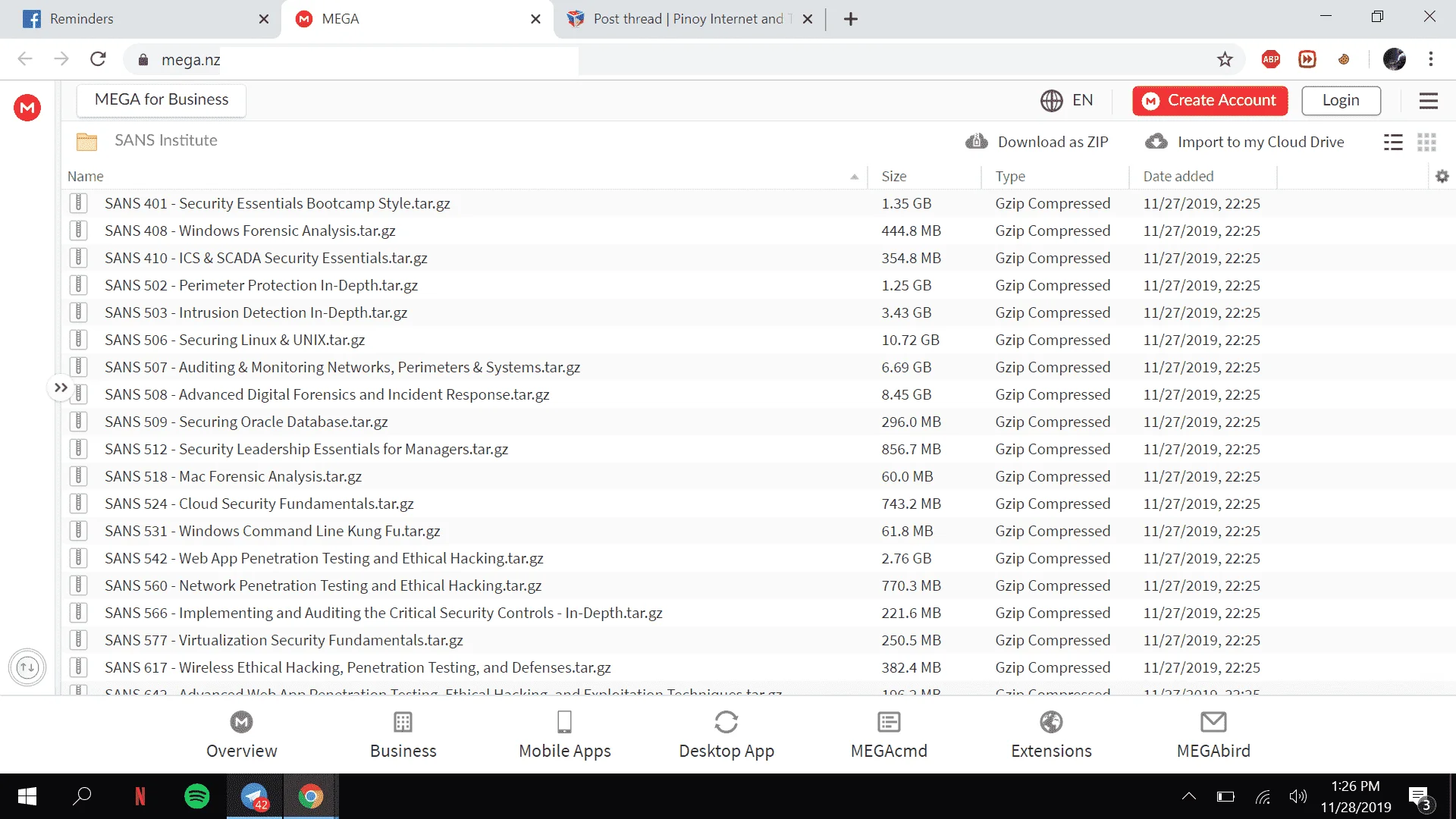The height and width of the screenshot is (819, 1456).
Task: Click the SANS Institute folder icon
Action: point(87,141)
